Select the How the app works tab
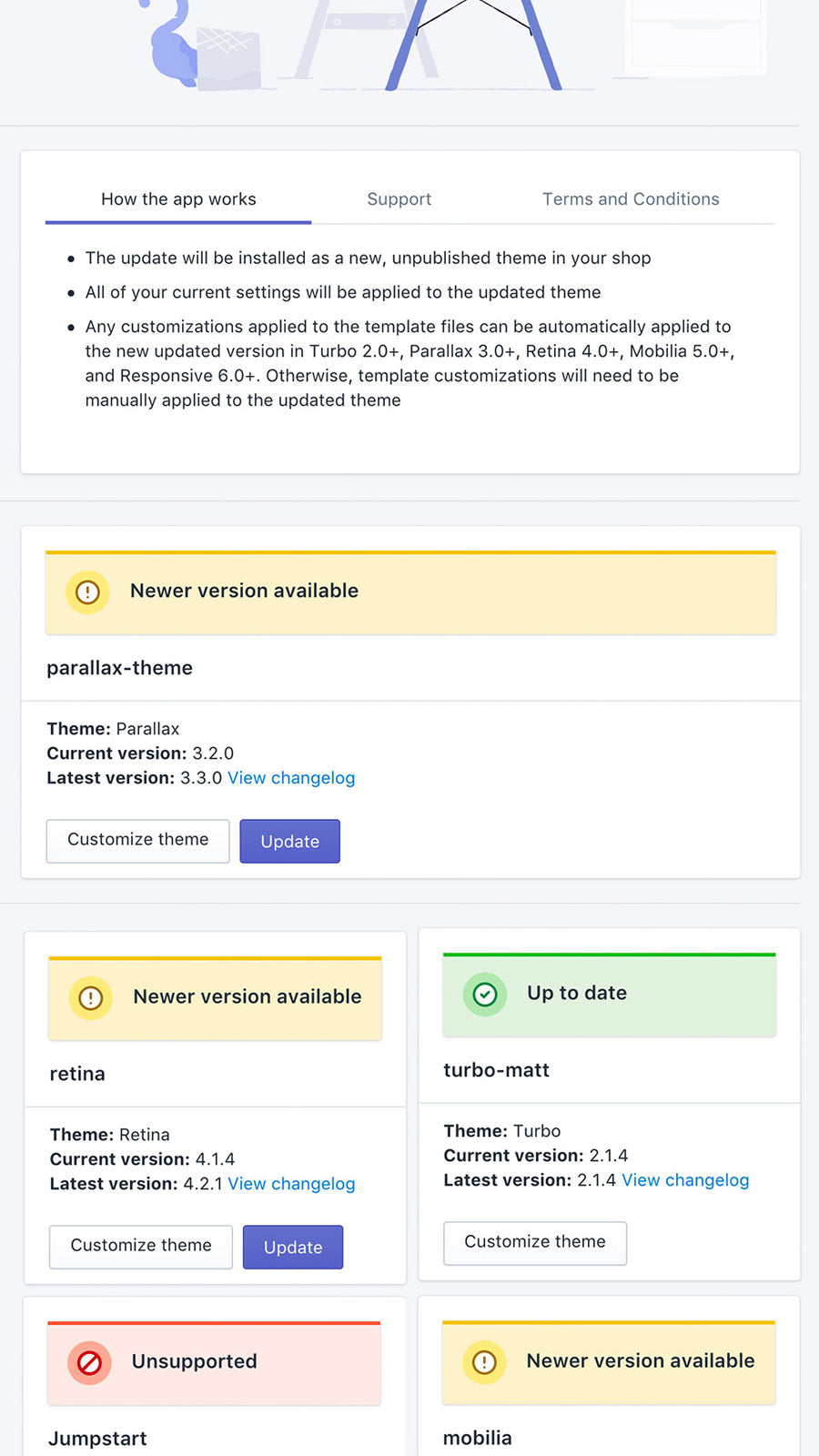This screenshot has width=819, height=1456. click(x=178, y=199)
